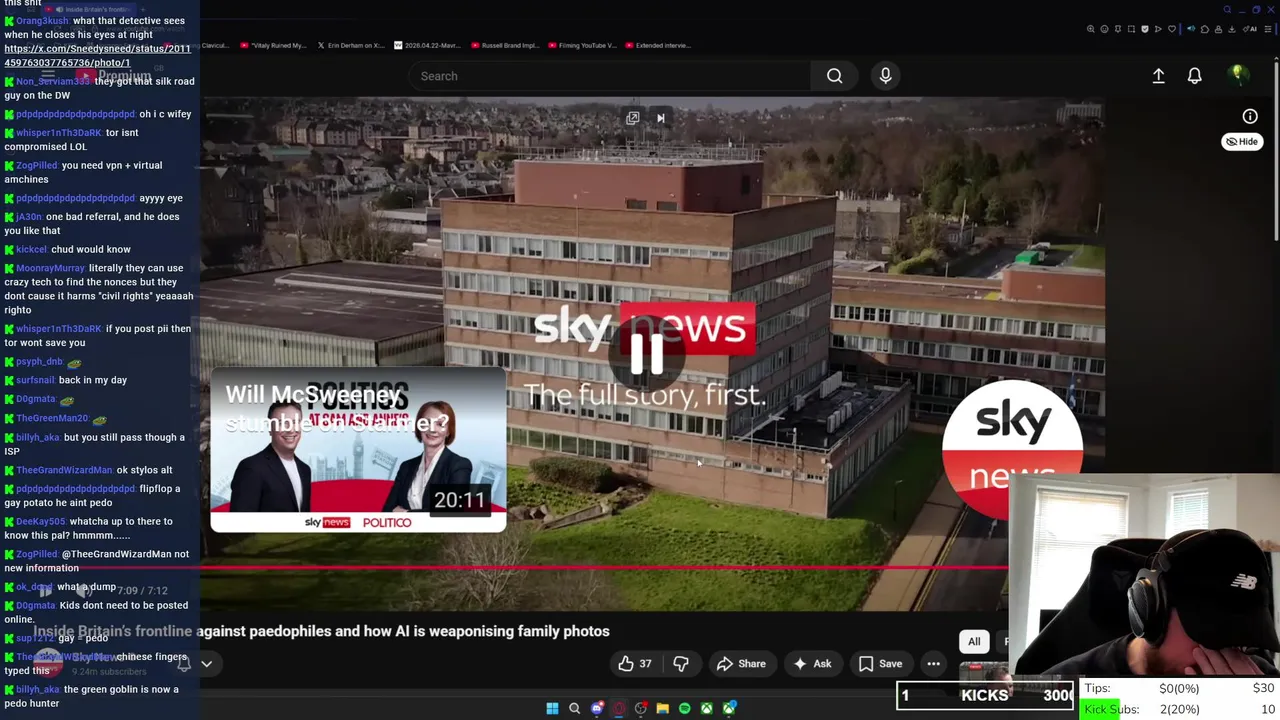Open the x.com link in chat overlay

pyautogui.click(x=97, y=55)
